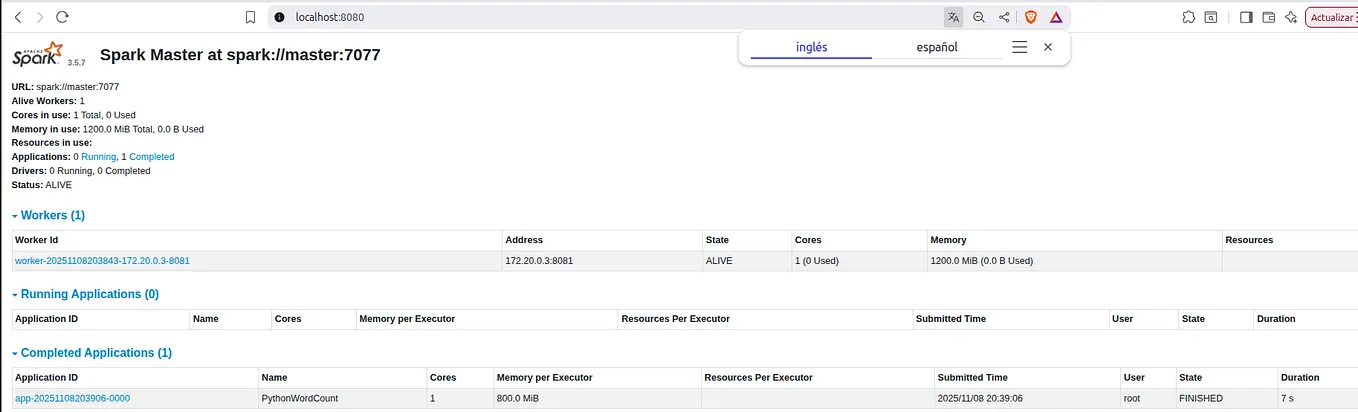Toggle the browser sidebar panel icon
The image size is (1358, 412).
pos(1246,17)
